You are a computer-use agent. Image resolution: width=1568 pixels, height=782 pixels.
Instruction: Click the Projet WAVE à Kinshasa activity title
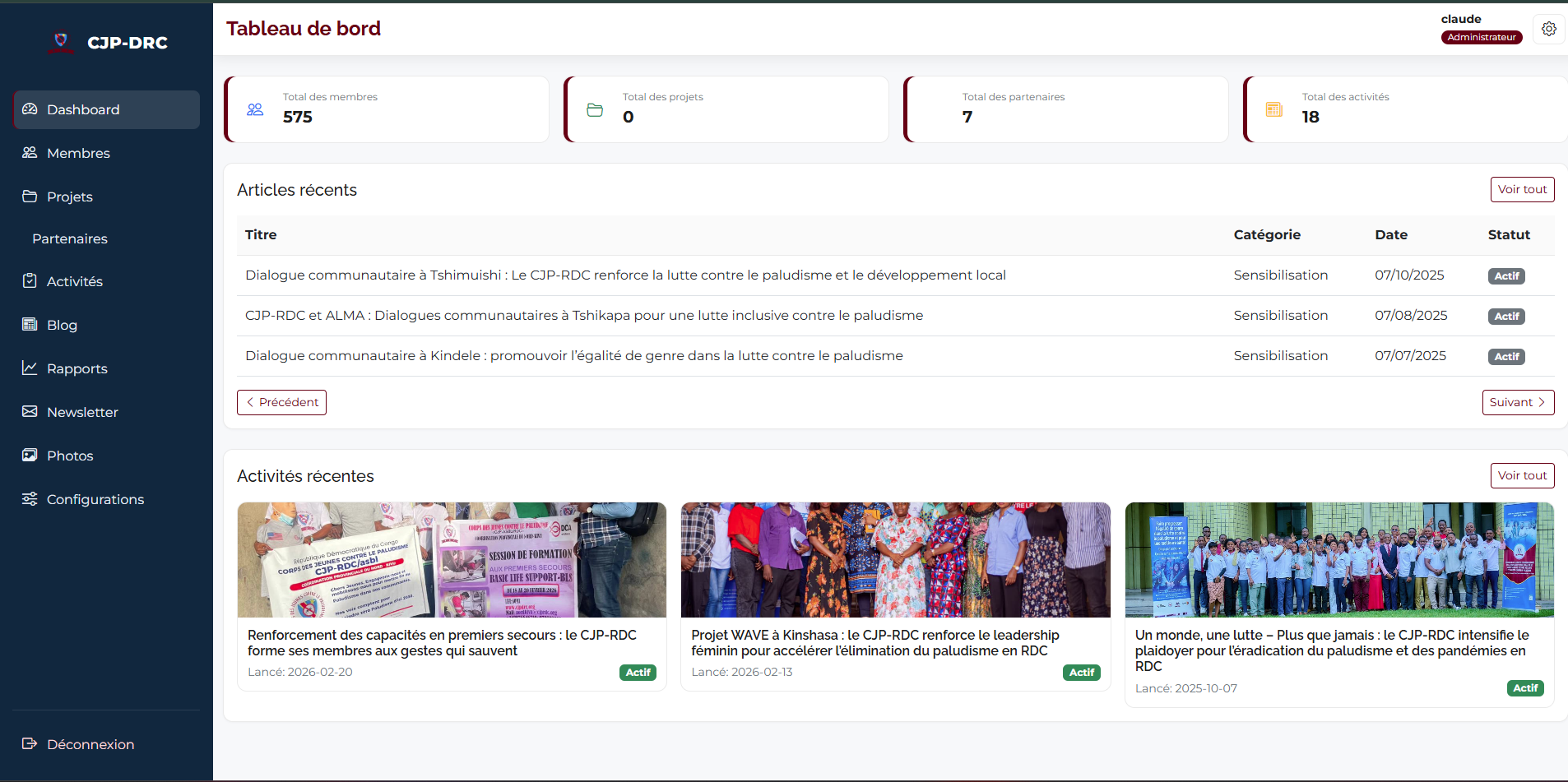(875, 643)
